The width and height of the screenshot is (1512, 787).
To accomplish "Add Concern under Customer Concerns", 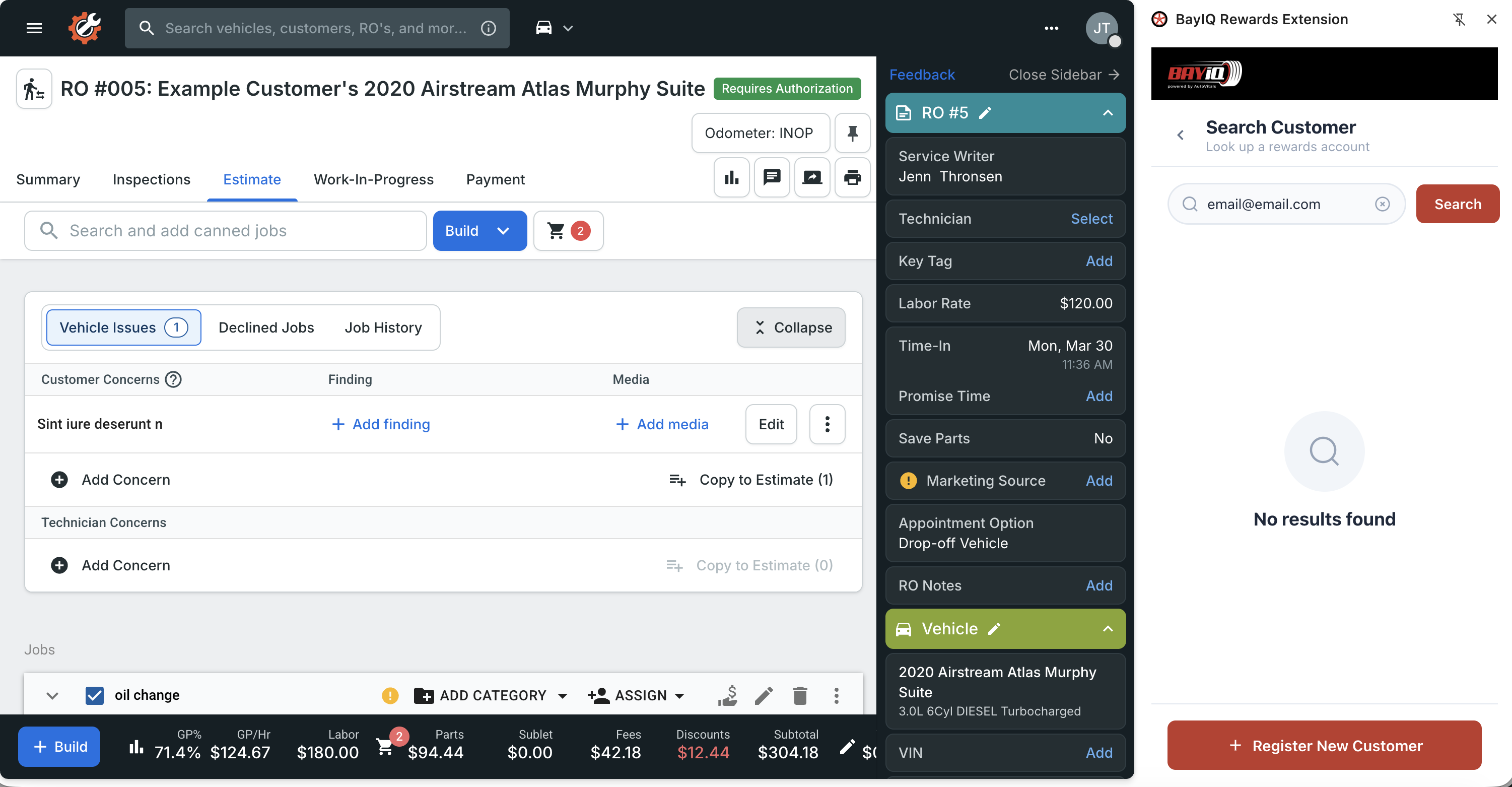I will [111, 480].
